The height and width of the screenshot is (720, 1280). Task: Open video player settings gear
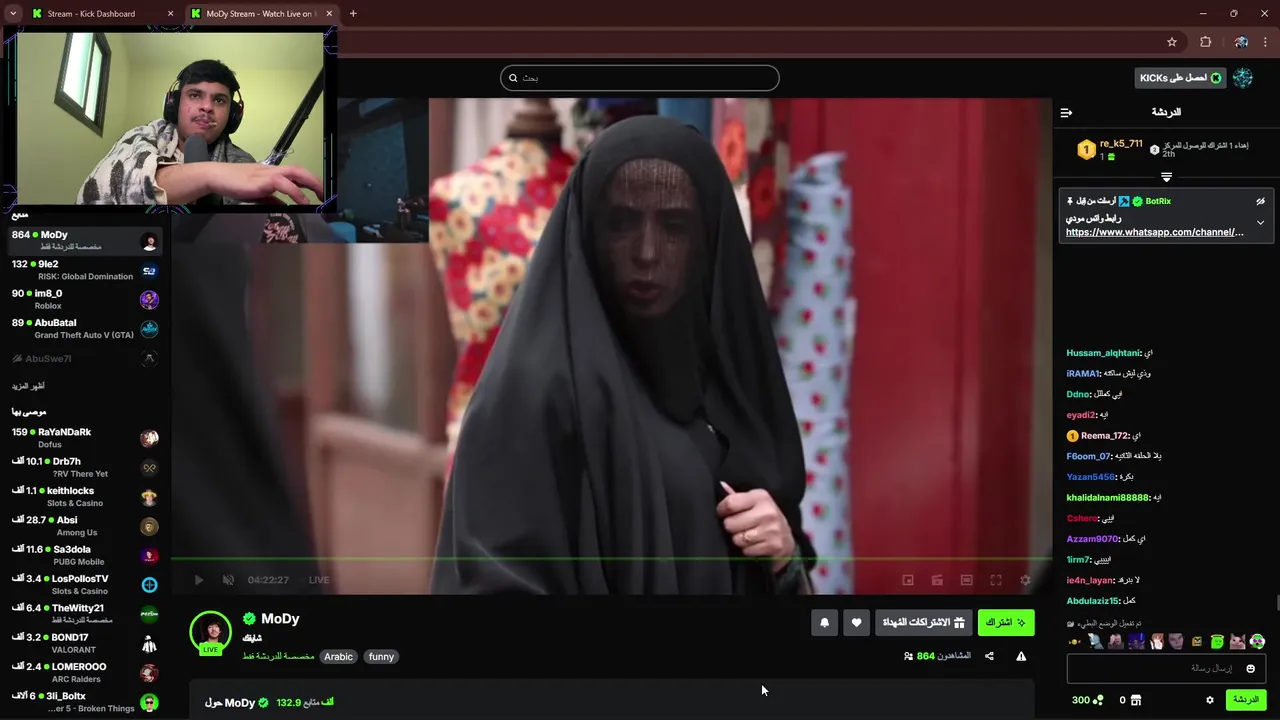point(1025,580)
